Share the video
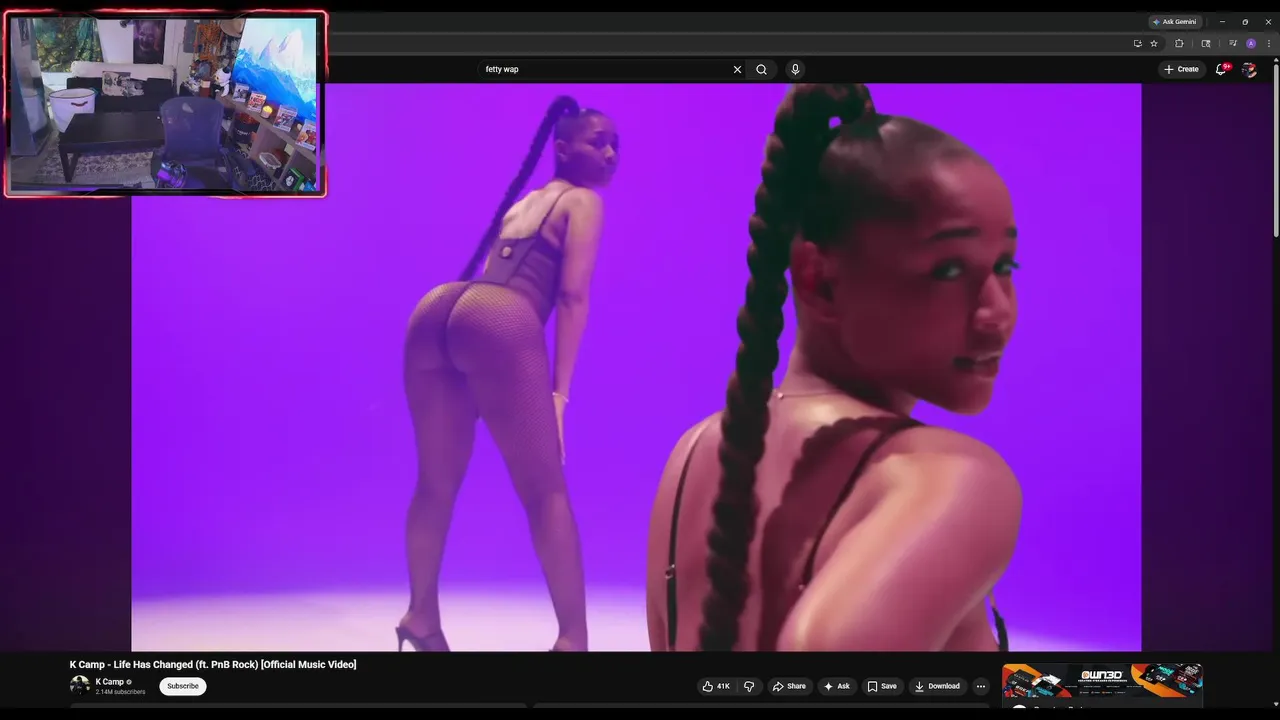Screen dimensions: 1280x720 788,686
